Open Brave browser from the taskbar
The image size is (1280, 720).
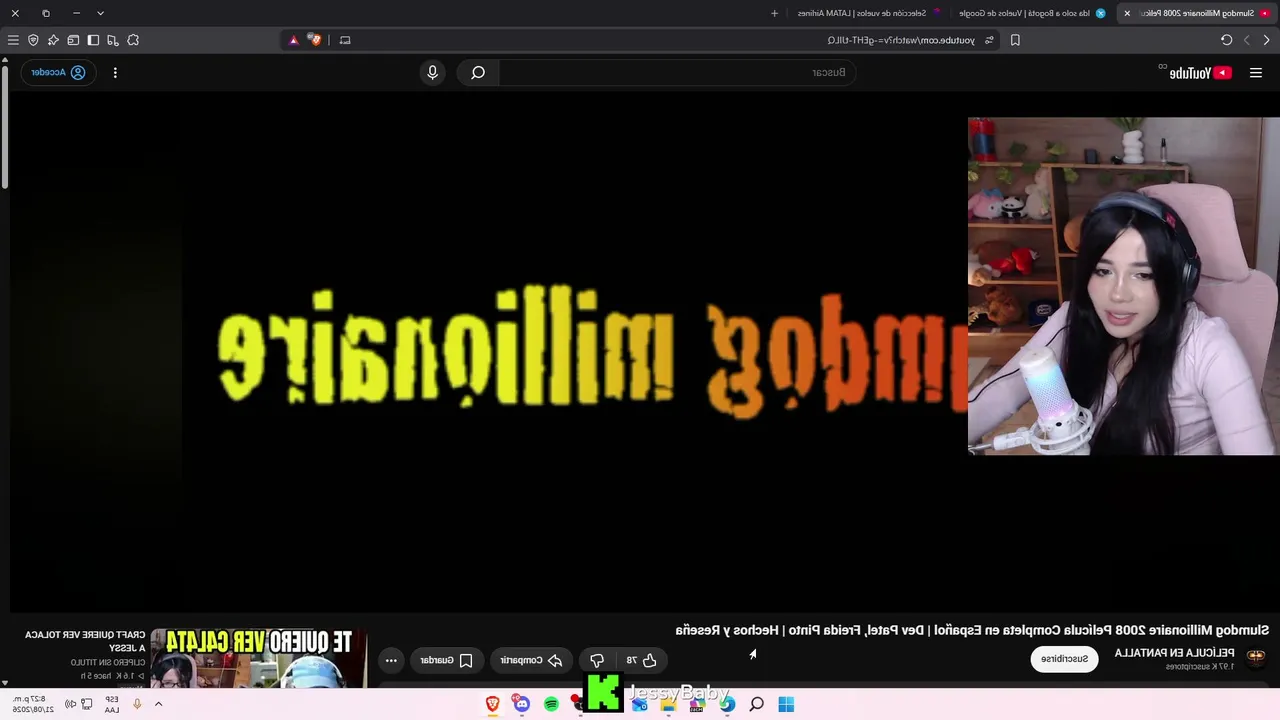pyautogui.click(x=493, y=704)
